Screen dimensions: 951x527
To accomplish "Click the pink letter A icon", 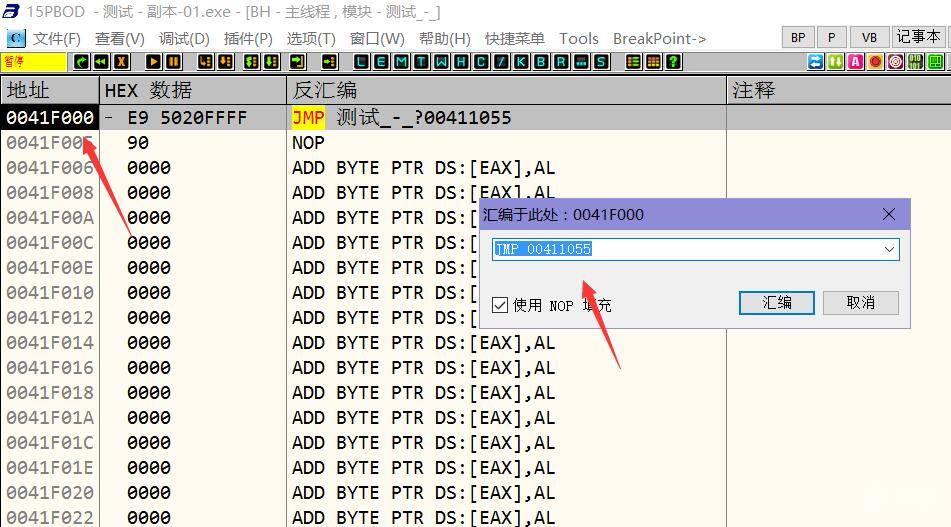I will click(x=856, y=62).
